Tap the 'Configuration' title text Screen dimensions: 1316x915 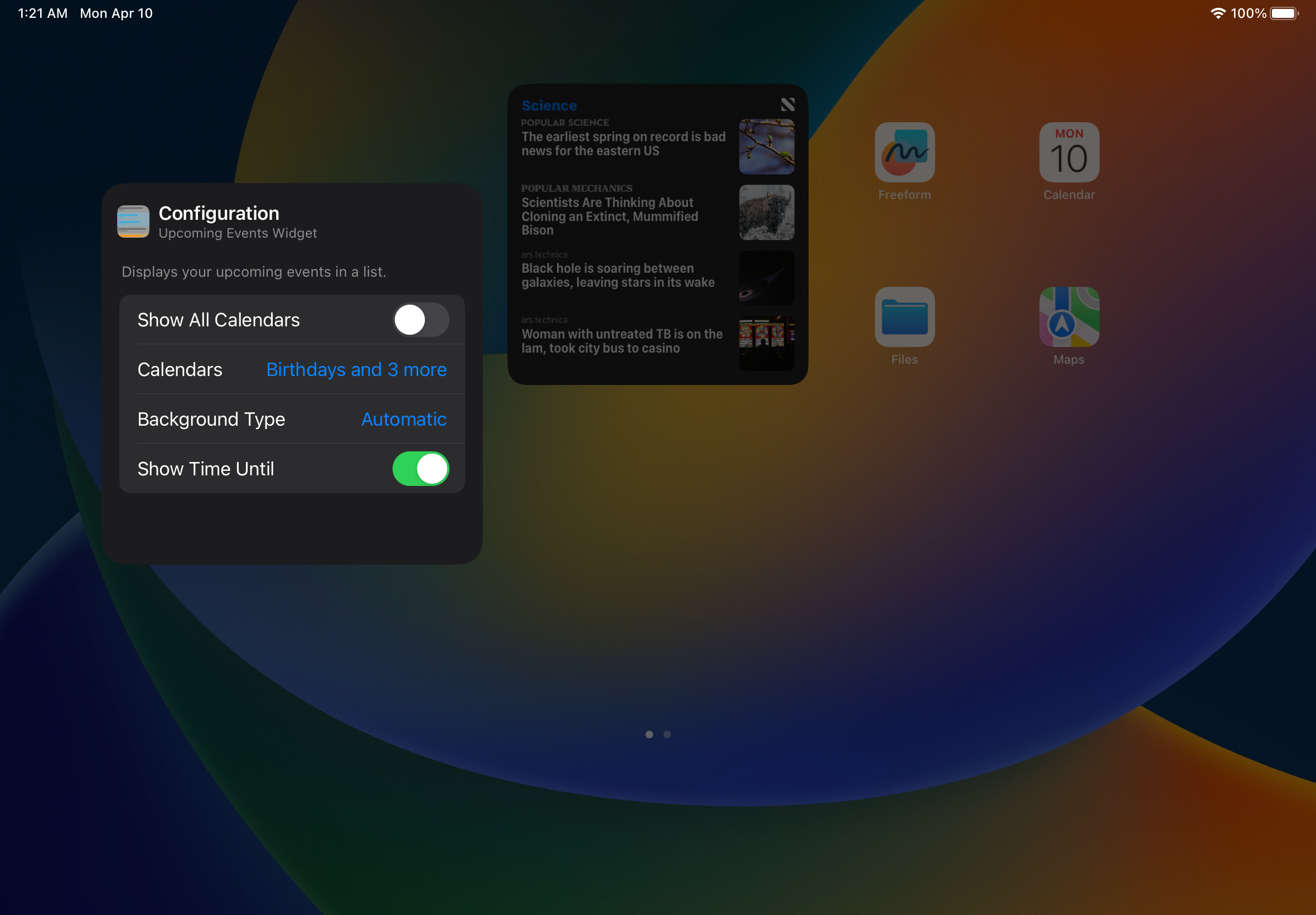[219, 213]
